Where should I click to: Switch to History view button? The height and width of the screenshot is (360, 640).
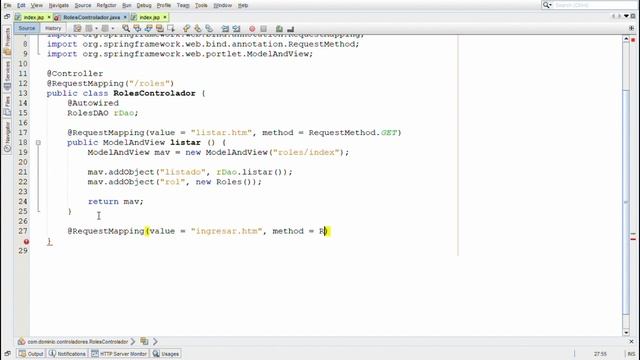[x=53, y=28]
